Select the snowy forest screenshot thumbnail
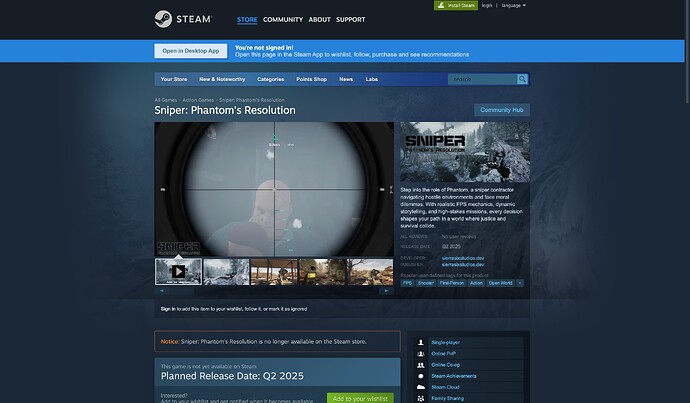The height and width of the screenshot is (403, 690). (x=226, y=272)
